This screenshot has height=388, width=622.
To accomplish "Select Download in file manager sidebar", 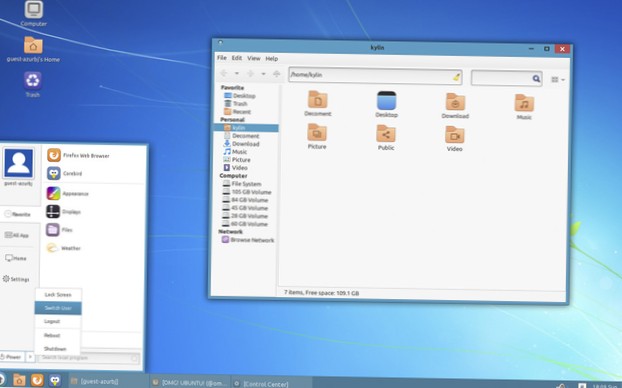I will click(241, 144).
